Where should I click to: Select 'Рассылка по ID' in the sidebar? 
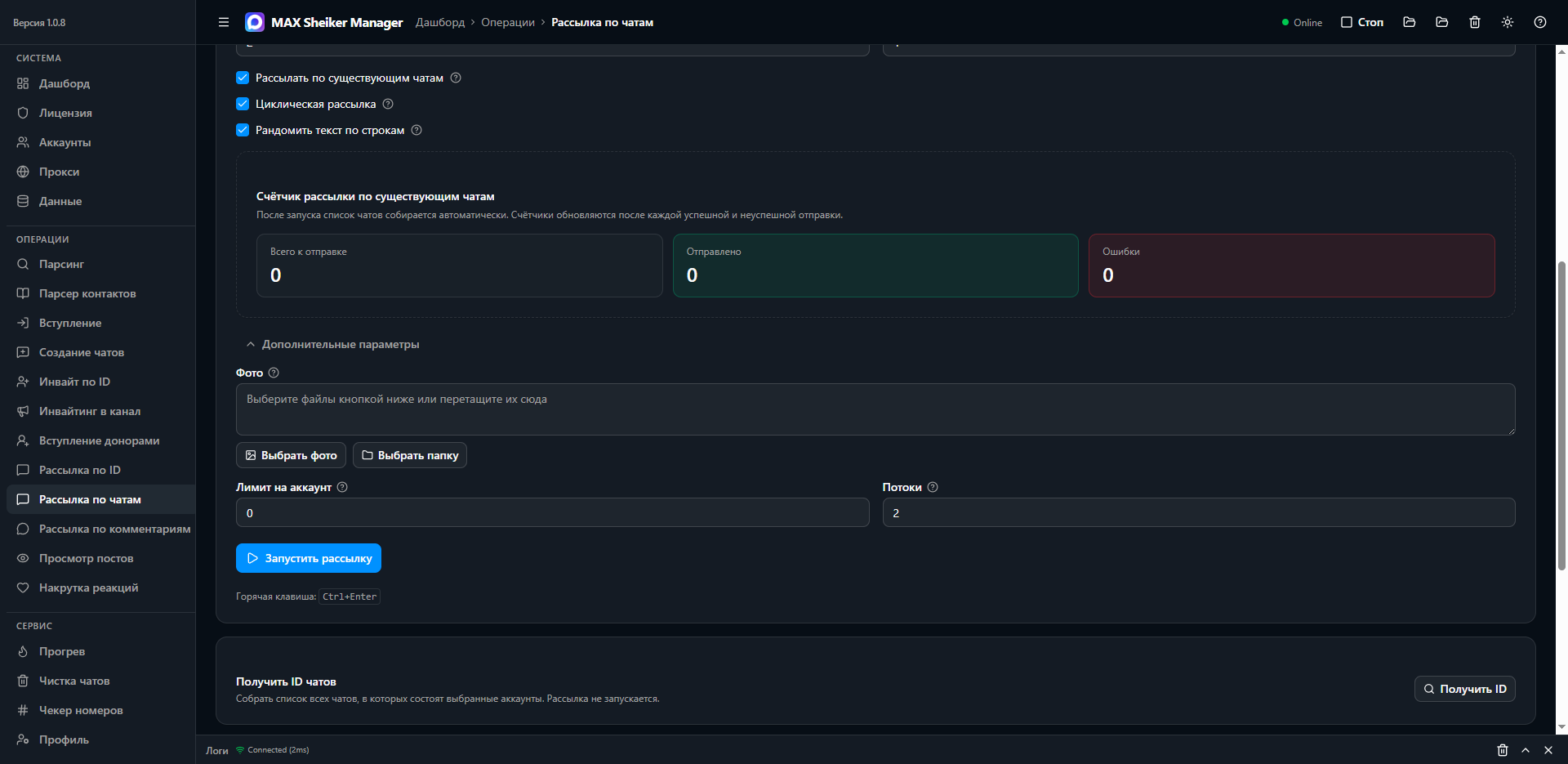coord(100,470)
